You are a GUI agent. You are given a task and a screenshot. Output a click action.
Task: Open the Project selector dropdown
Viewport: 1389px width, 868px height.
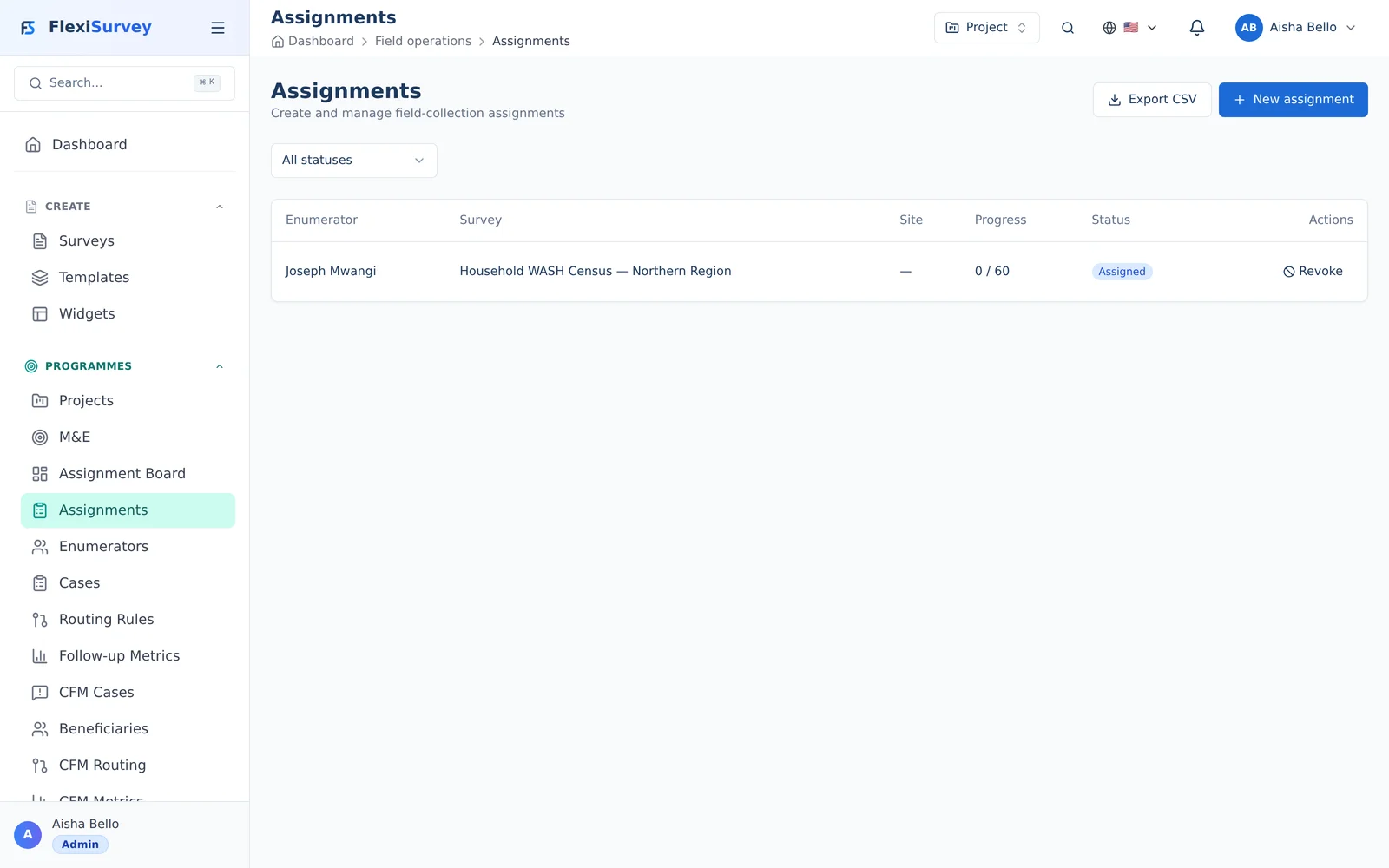click(987, 28)
